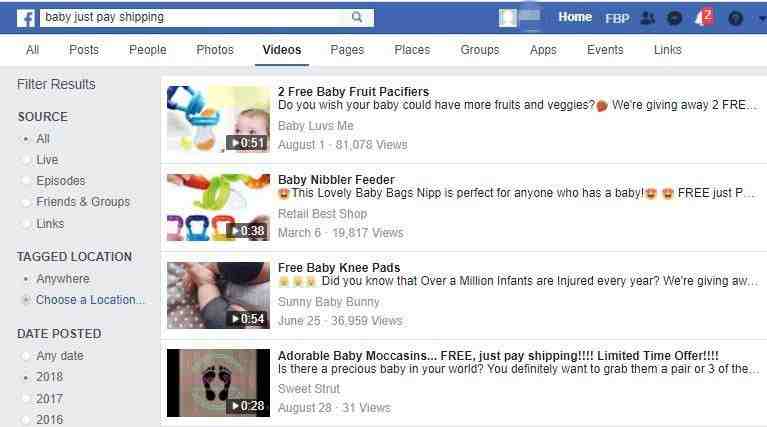The width and height of the screenshot is (767, 427).
Task: Click the search magnifier icon
Action: pos(357,17)
